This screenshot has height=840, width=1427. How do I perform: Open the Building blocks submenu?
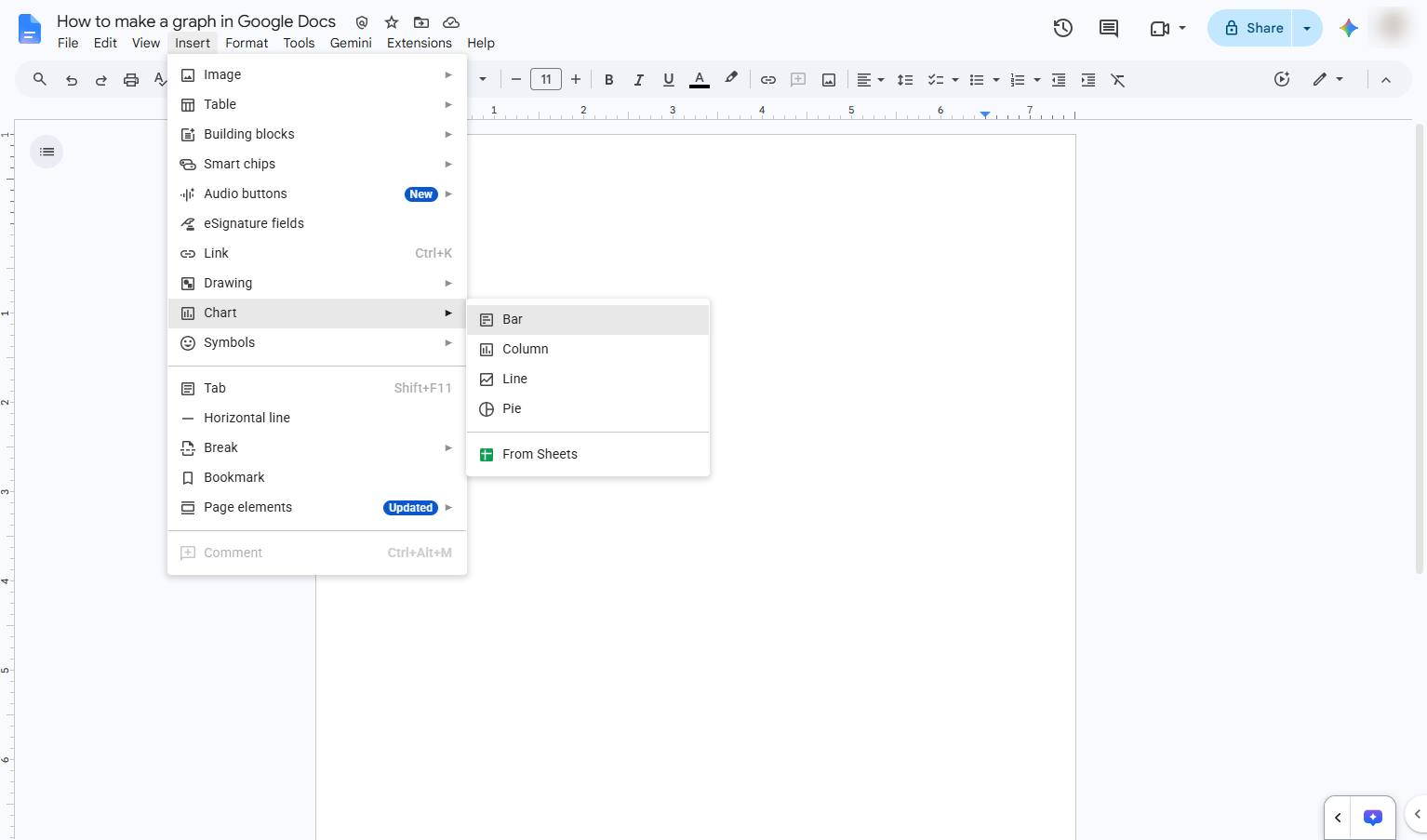tap(317, 134)
